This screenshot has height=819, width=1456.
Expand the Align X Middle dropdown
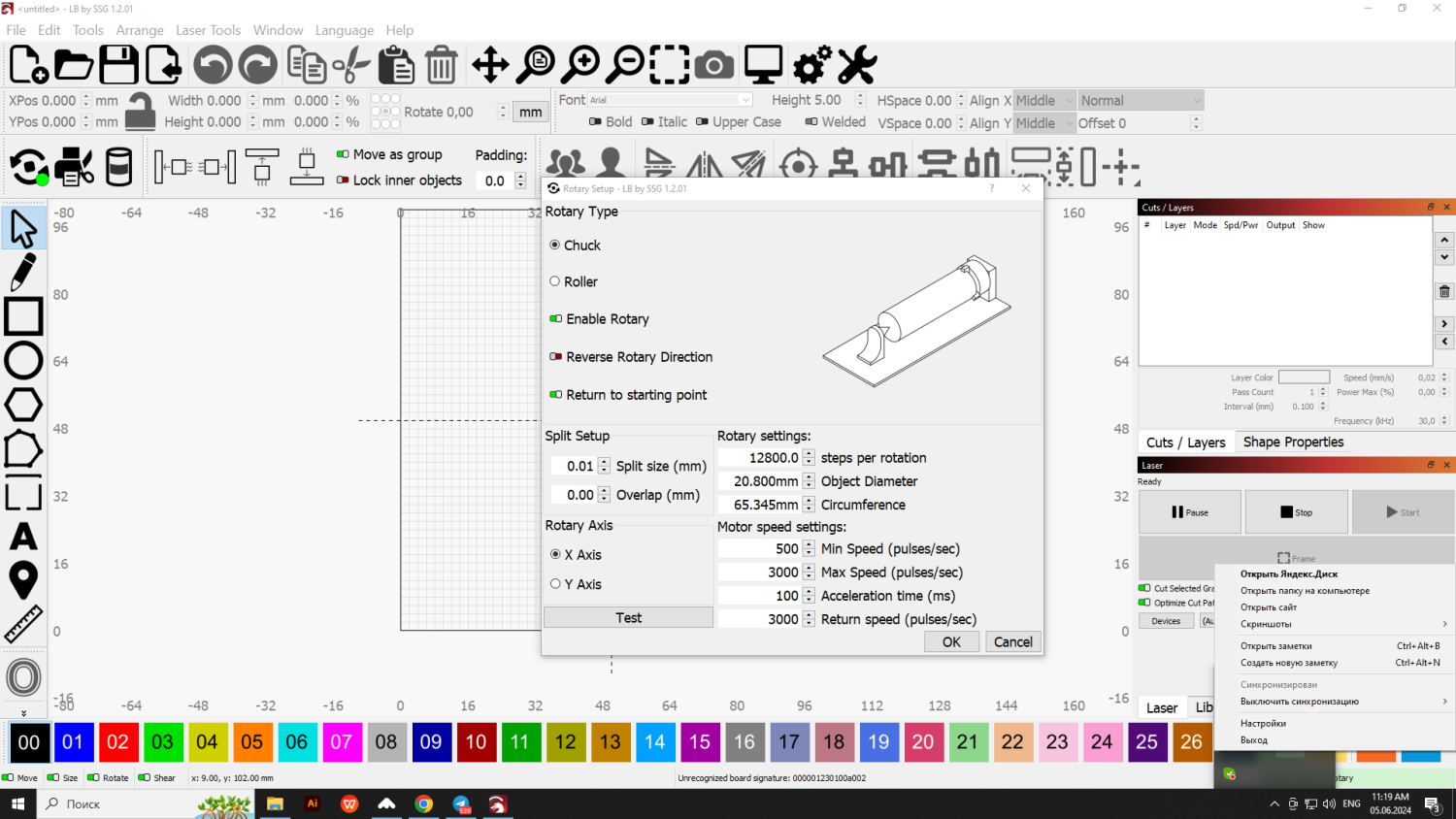coord(1044,100)
